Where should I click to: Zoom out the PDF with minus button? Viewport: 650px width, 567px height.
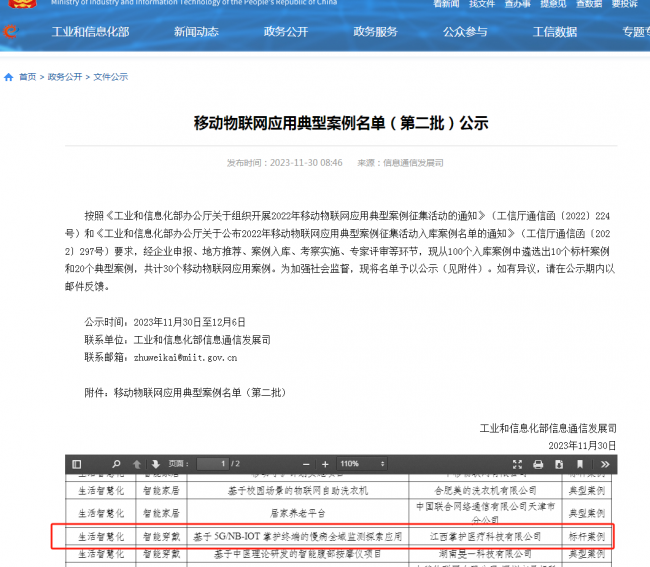pyautogui.click(x=306, y=464)
